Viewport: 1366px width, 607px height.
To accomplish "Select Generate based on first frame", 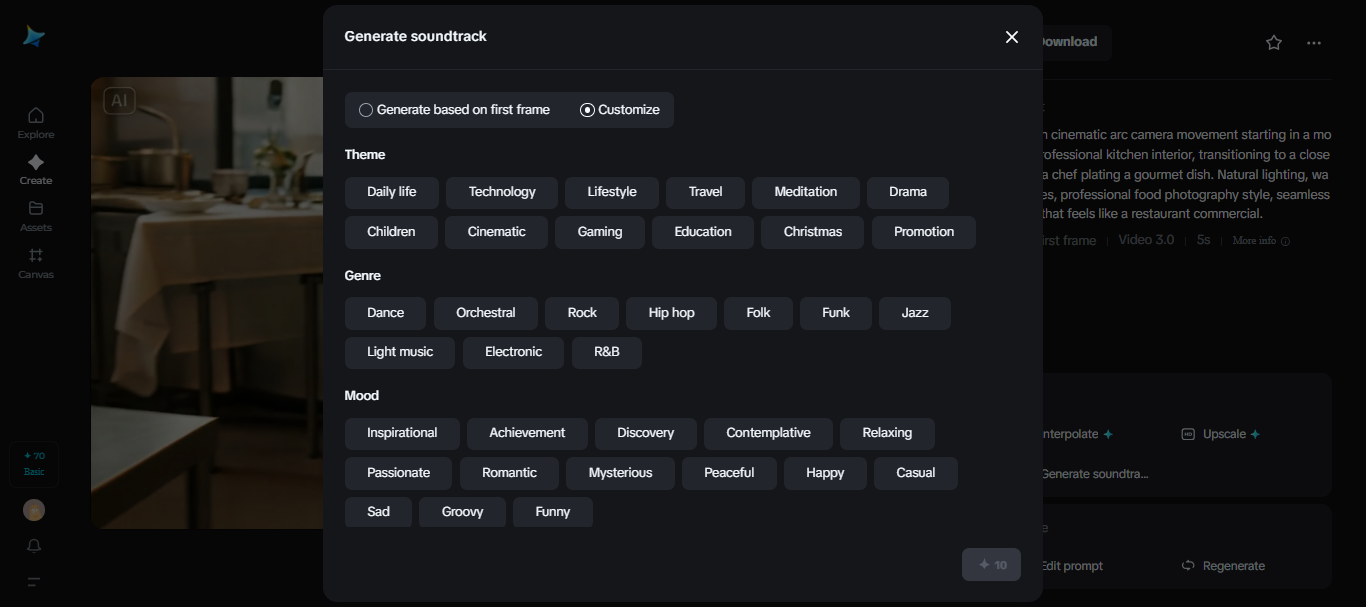I will [366, 110].
